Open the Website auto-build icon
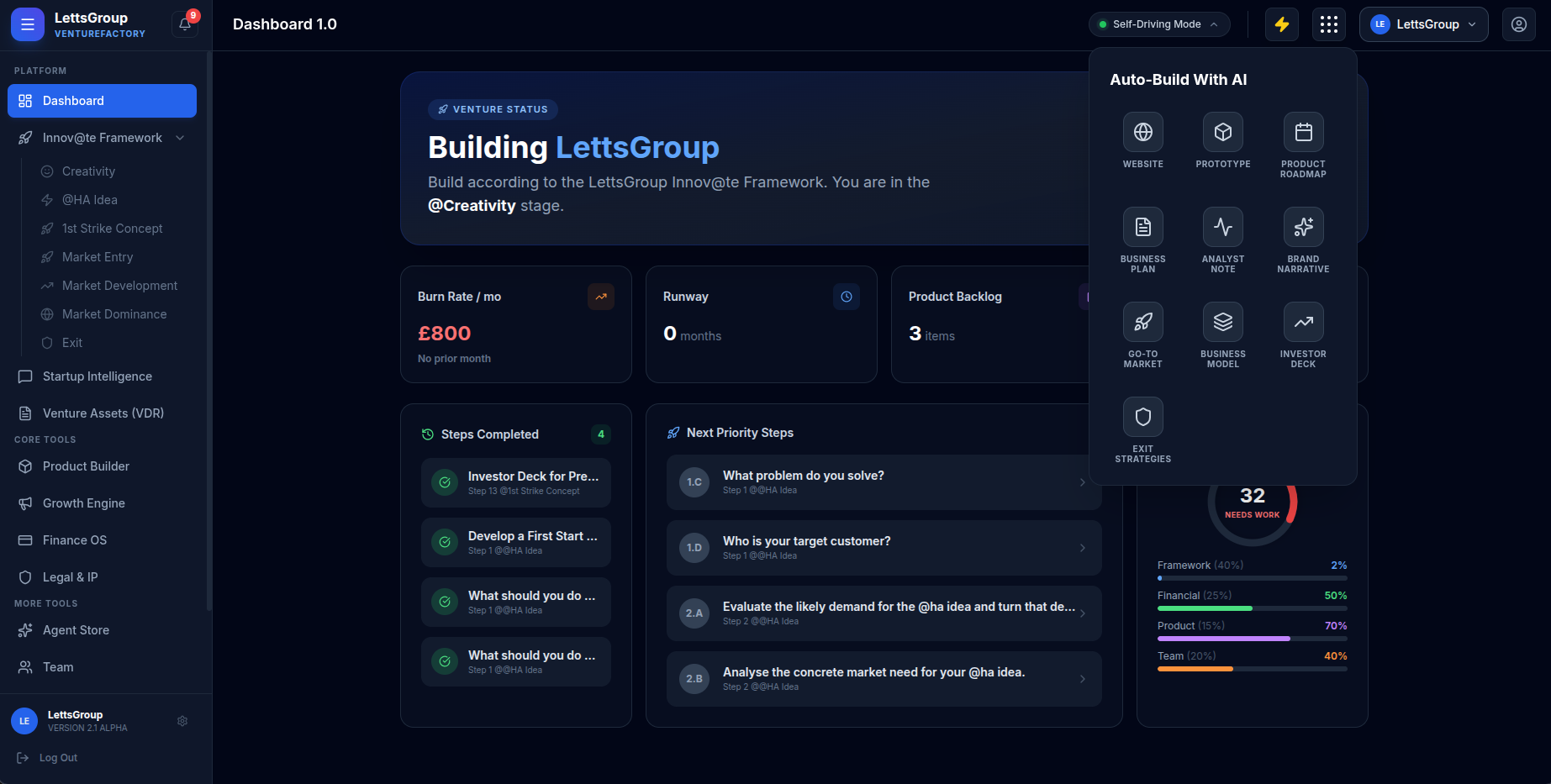Viewport: 1551px width, 784px height. point(1142,133)
